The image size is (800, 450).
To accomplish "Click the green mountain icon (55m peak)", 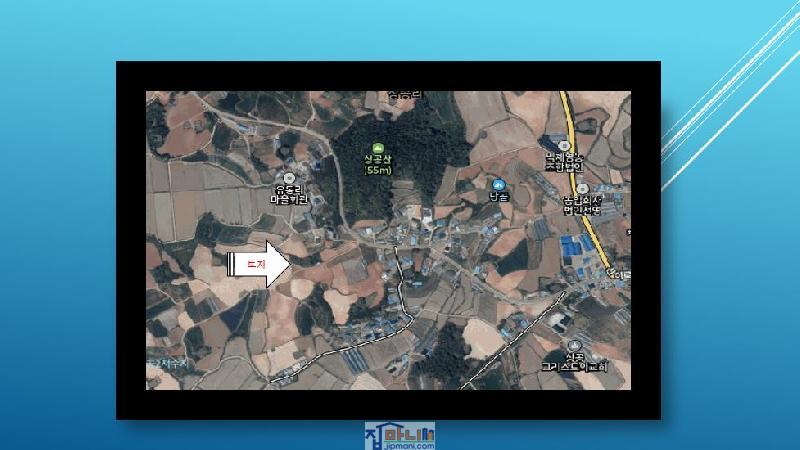I will 378,147.
